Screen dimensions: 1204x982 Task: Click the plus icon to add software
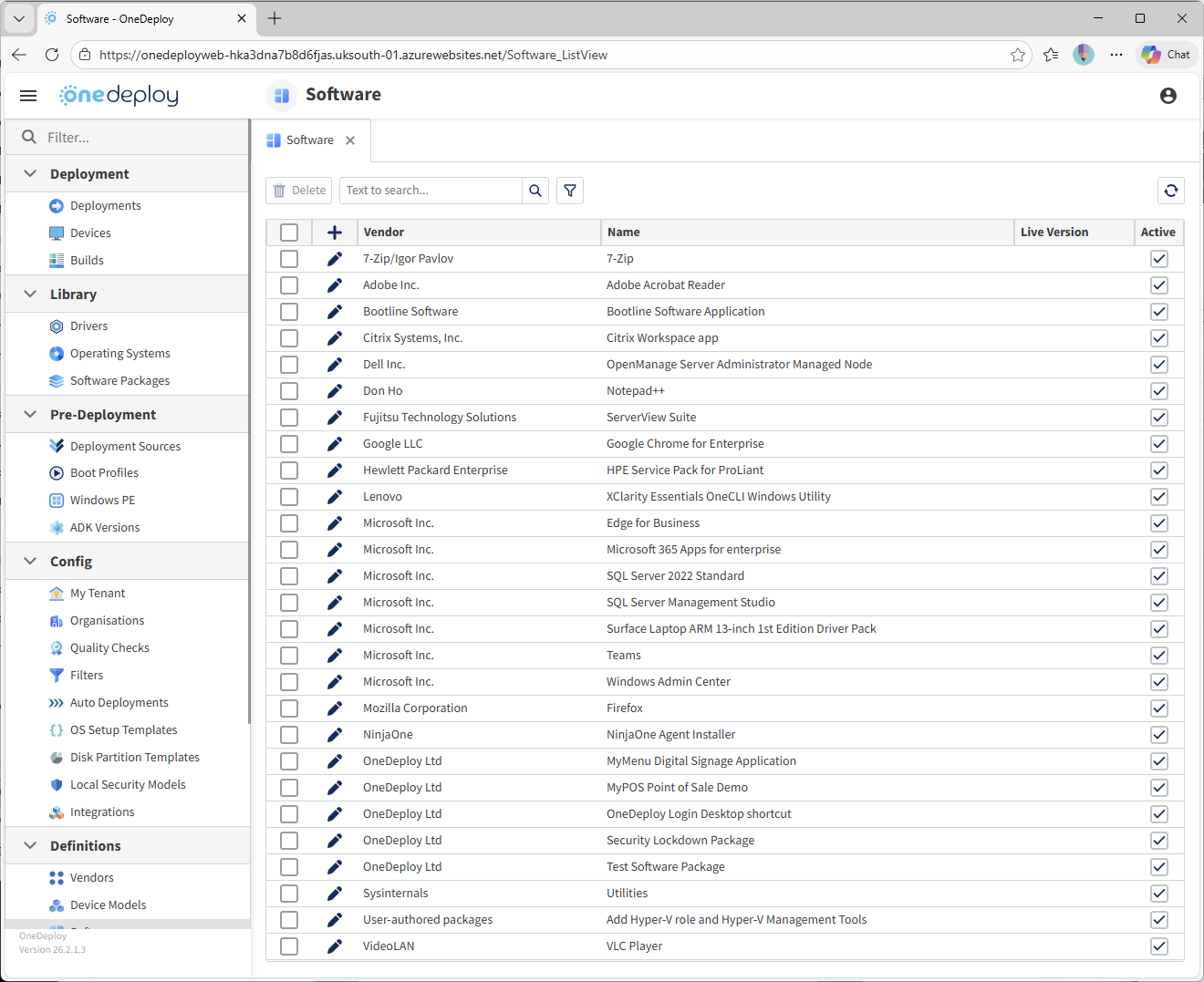tap(335, 233)
